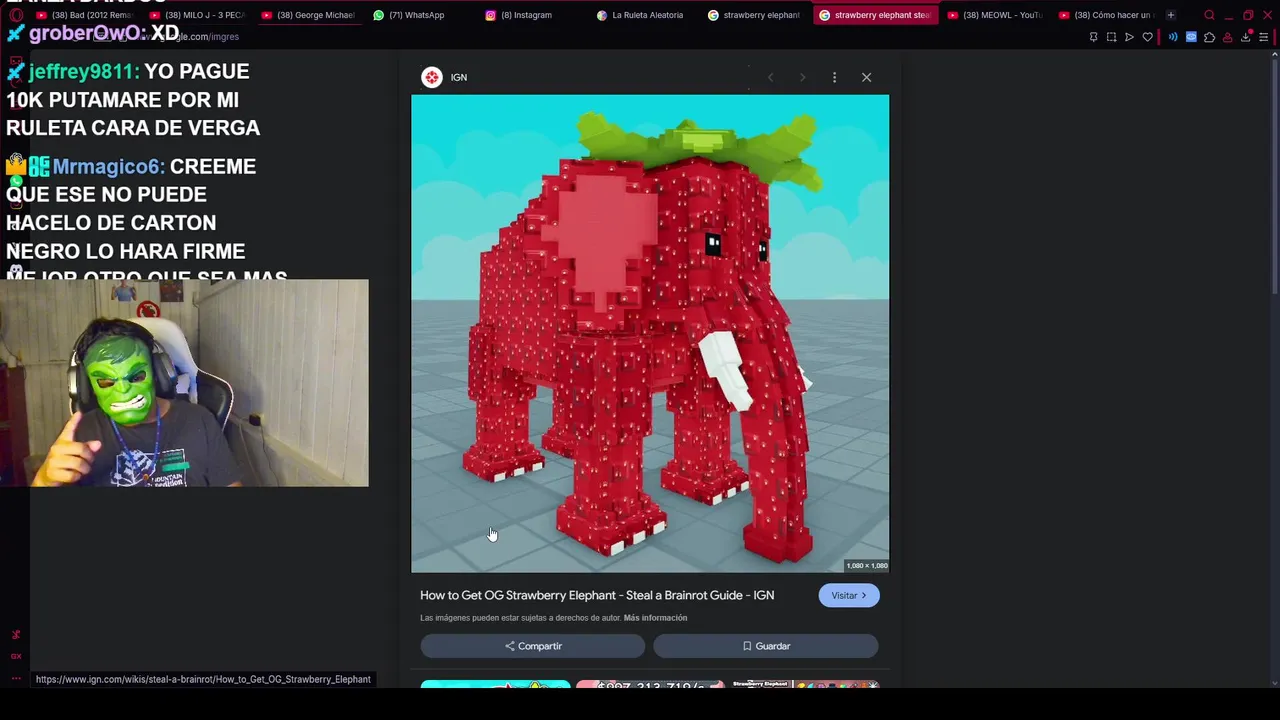Click the IGN source name text
Image resolution: width=1280 pixels, height=720 pixels.
[x=459, y=77]
